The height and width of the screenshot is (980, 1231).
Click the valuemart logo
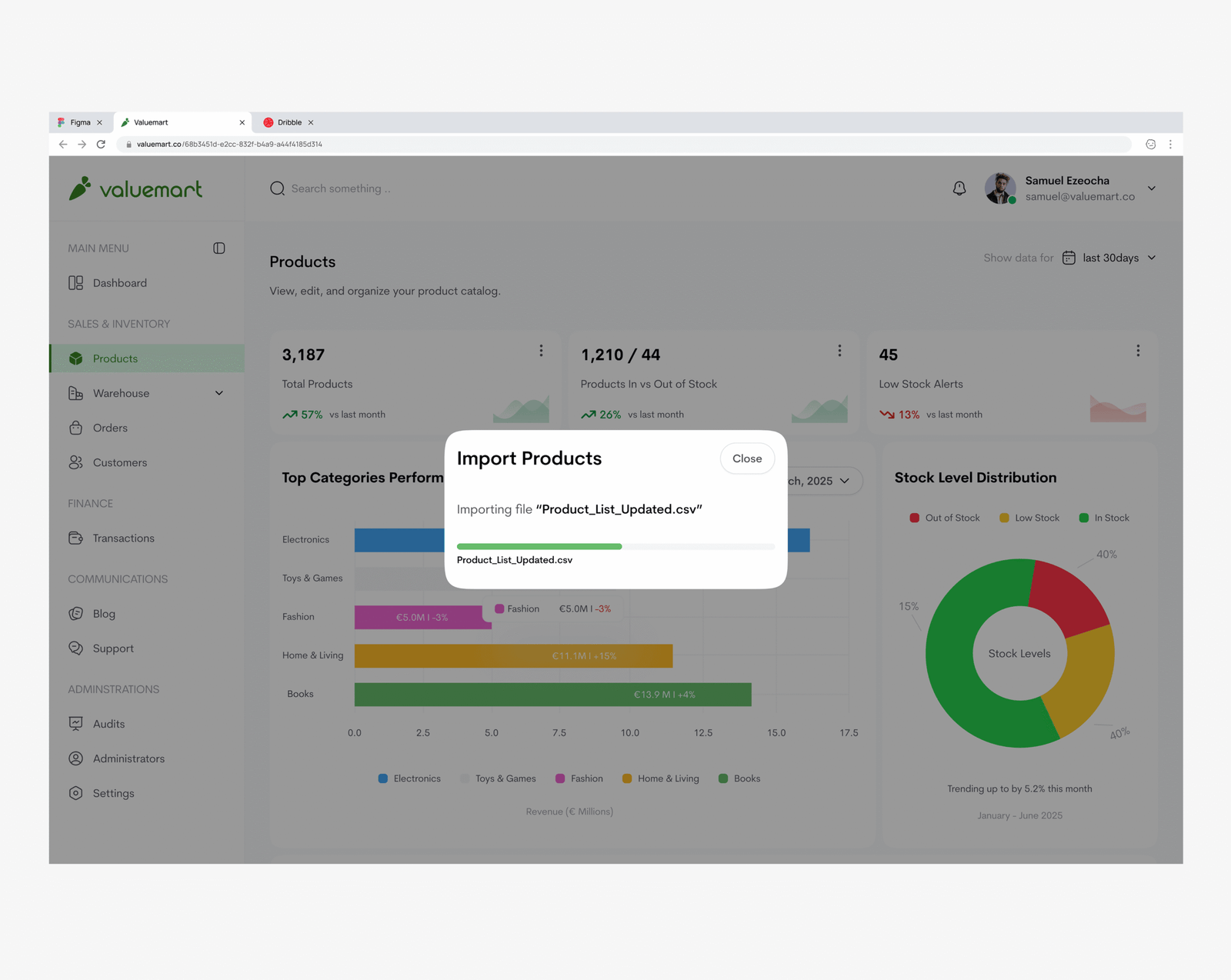click(136, 188)
